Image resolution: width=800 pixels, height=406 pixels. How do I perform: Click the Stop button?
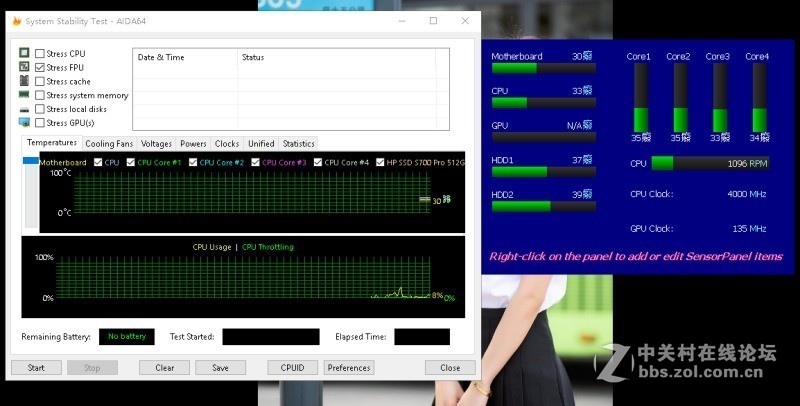click(x=92, y=368)
